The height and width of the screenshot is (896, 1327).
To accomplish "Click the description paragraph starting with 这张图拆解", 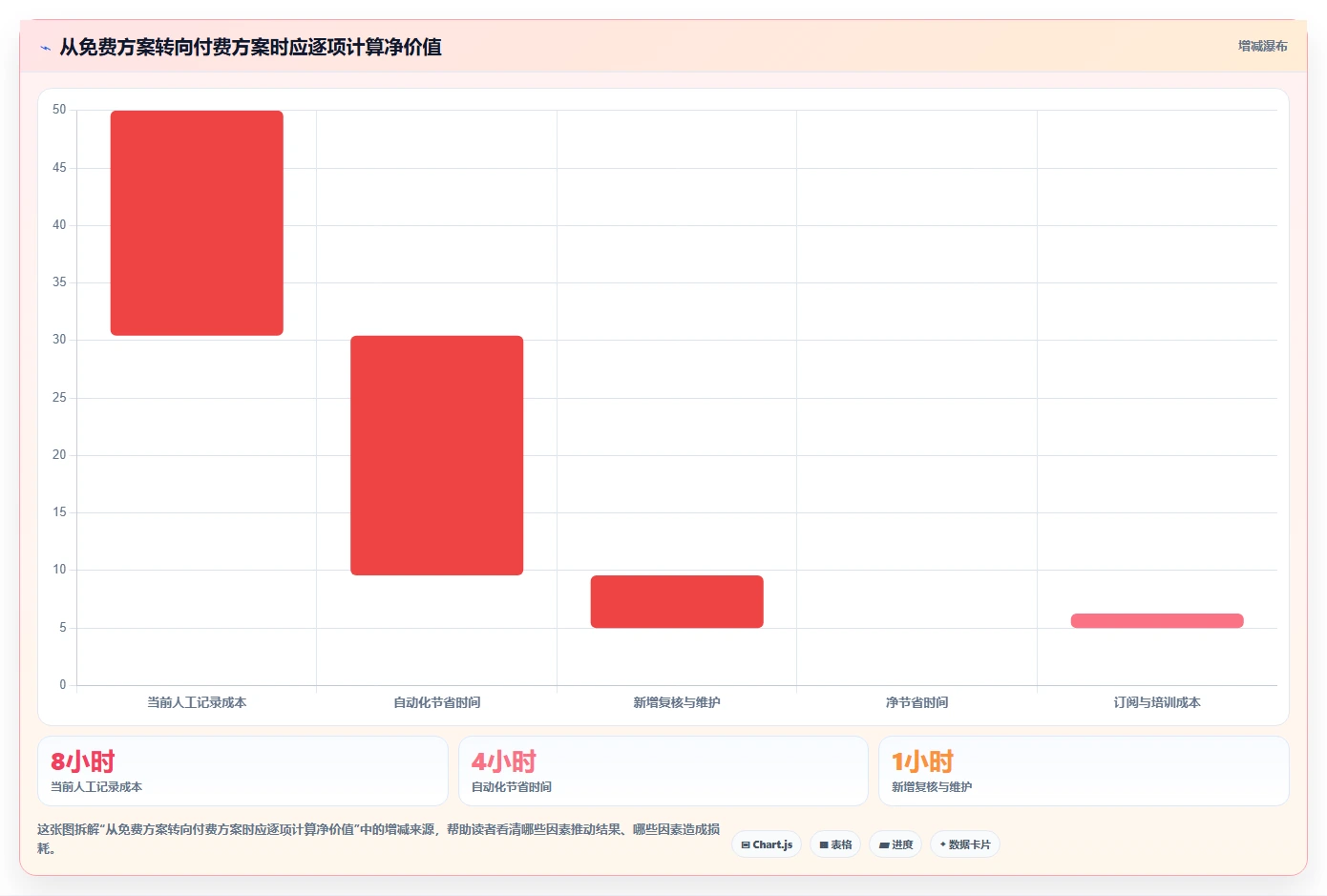I will pos(379,839).
